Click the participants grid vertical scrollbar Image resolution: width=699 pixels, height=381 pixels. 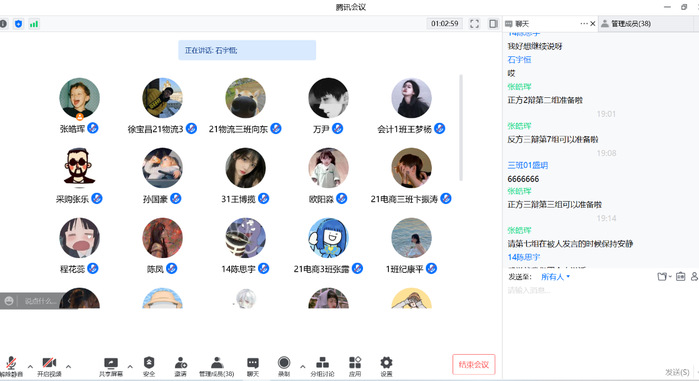click(x=461, y=127)
